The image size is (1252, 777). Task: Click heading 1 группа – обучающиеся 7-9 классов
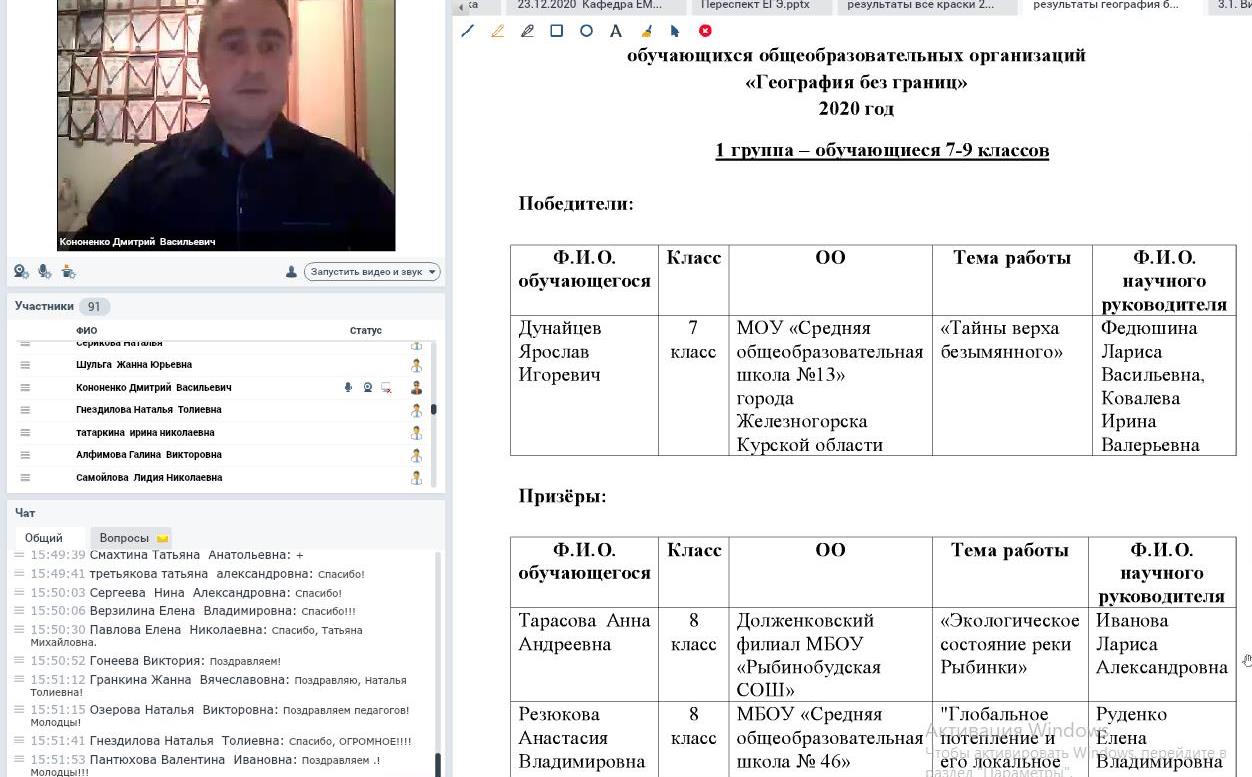coord(882,151)
